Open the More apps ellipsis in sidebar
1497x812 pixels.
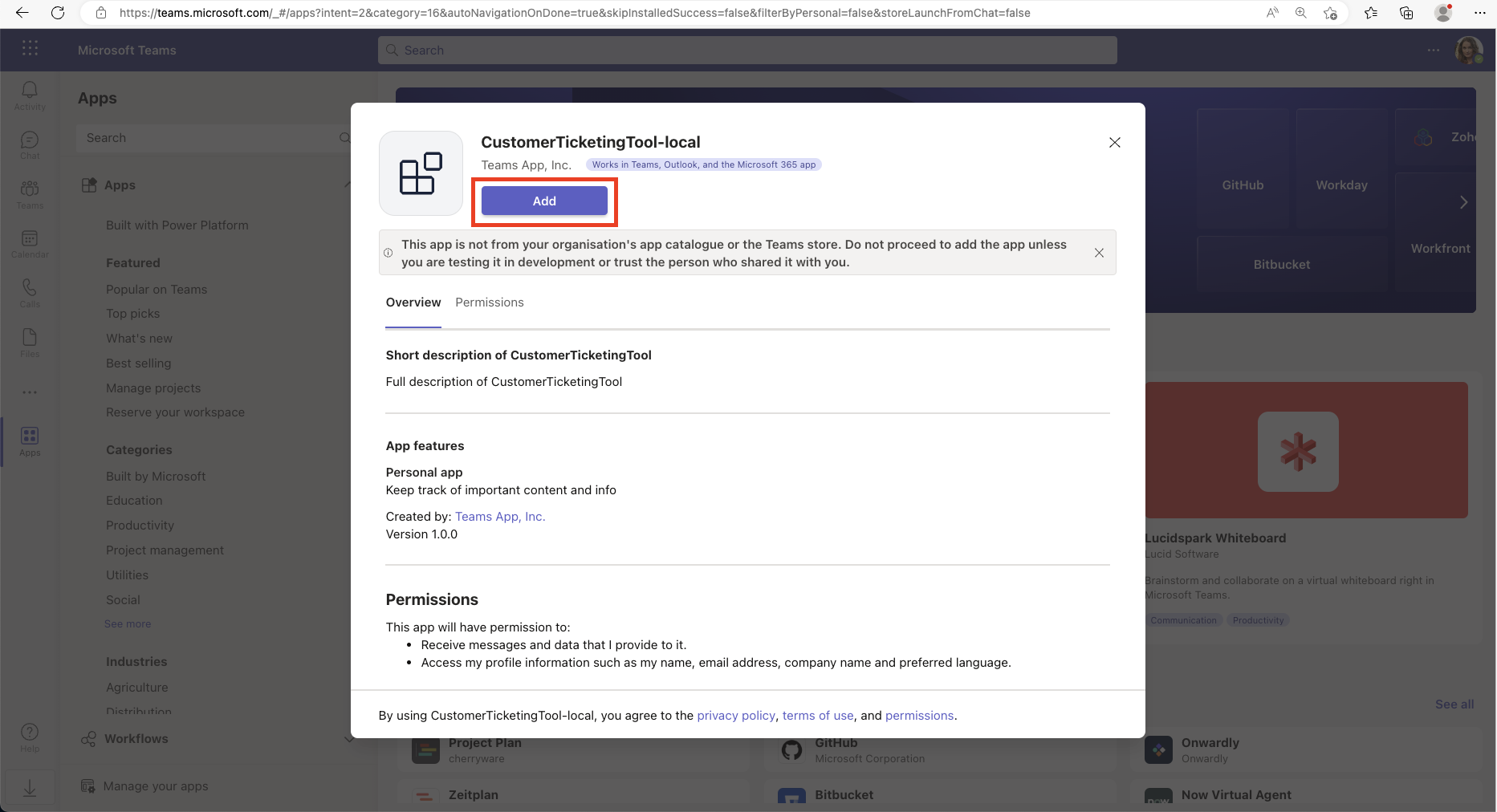point(30,392)
